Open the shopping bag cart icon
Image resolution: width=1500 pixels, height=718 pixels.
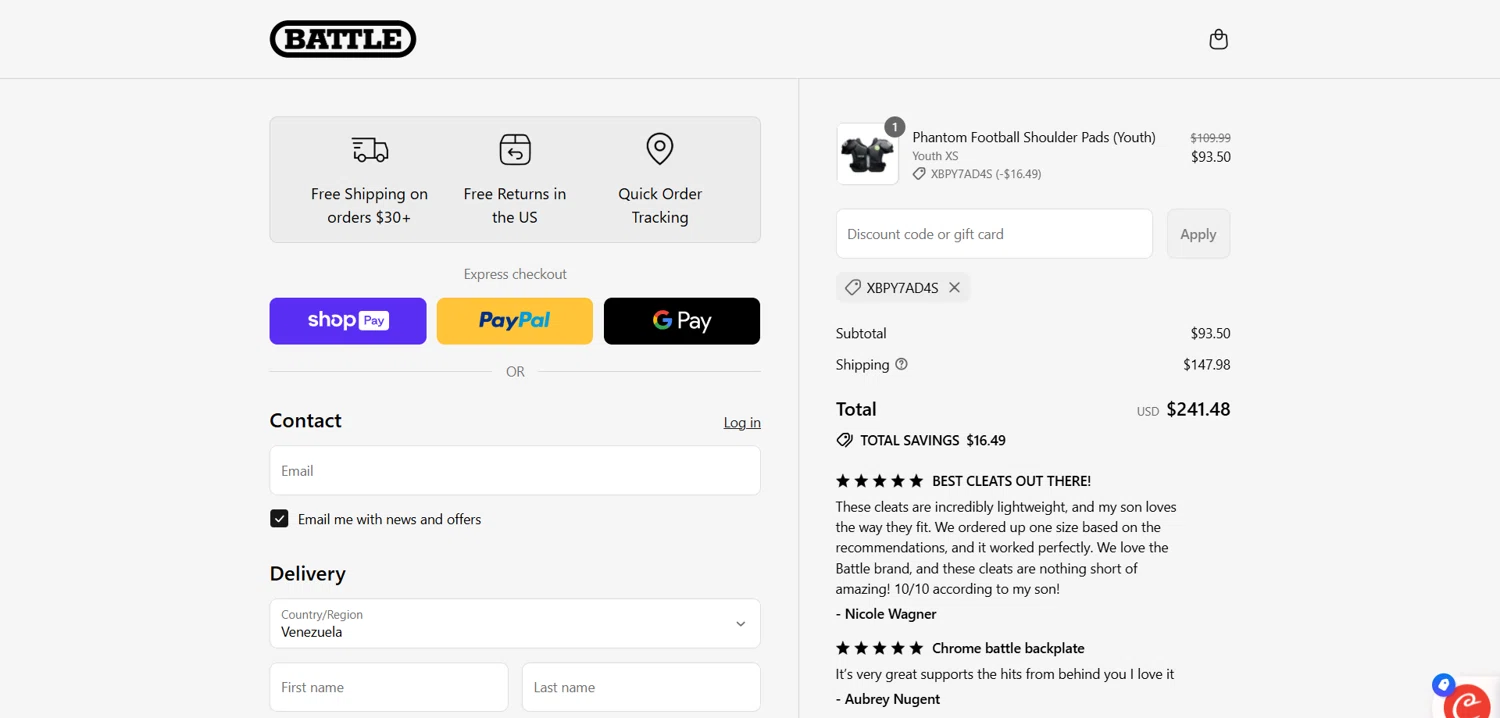[x=1218, y=39]
